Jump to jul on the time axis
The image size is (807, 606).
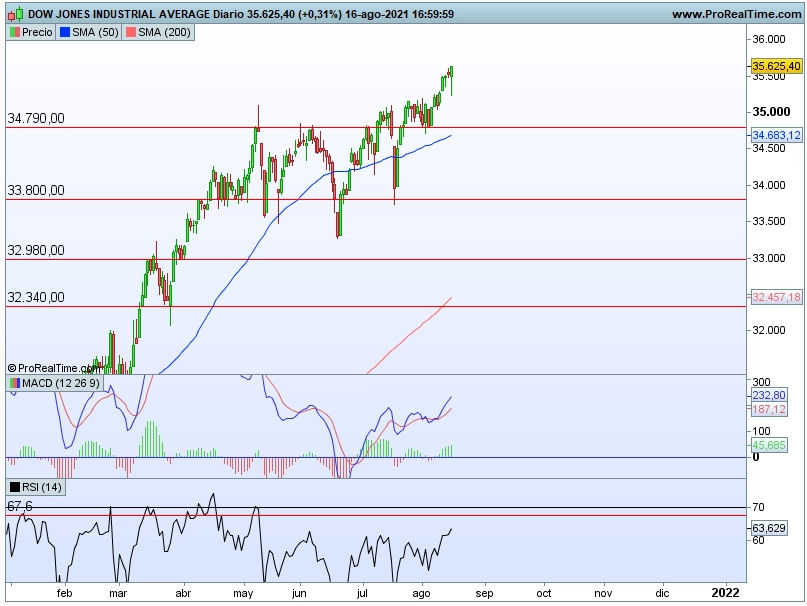[362, 593]
